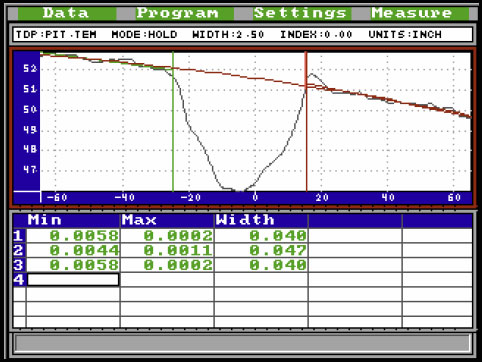Select row 1 Width value 0.040
This screenshot has width=482, height=362.
[261, 236]
